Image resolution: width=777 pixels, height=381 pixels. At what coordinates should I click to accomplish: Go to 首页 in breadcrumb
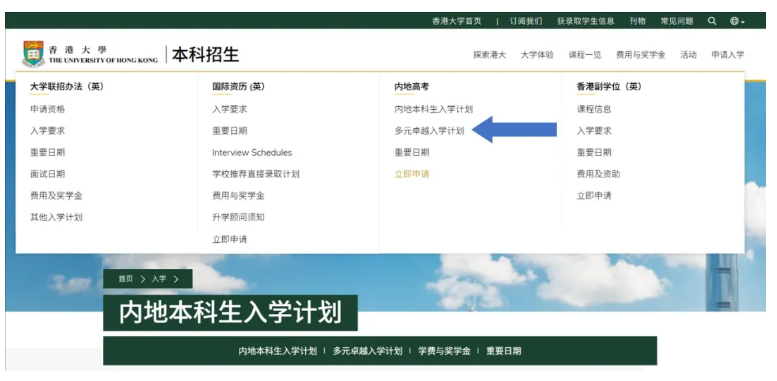pyautogui.click(x=126, y=279)
